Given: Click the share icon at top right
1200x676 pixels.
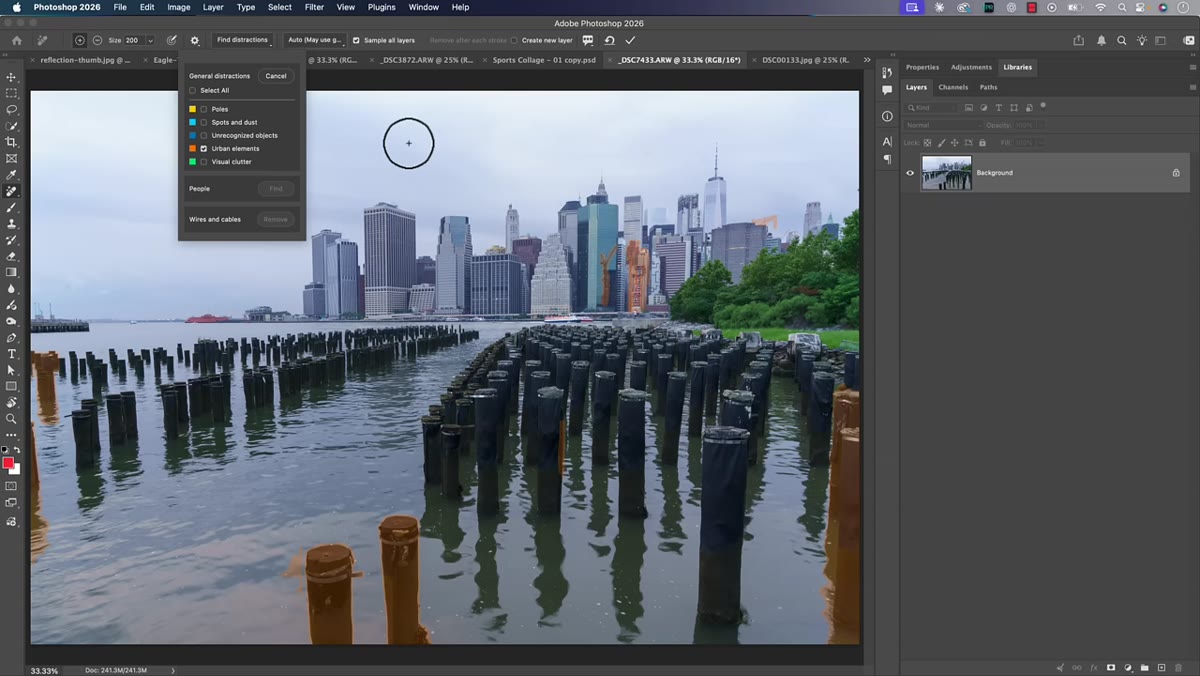Looking at the screenshot, I should (1079, 40).
